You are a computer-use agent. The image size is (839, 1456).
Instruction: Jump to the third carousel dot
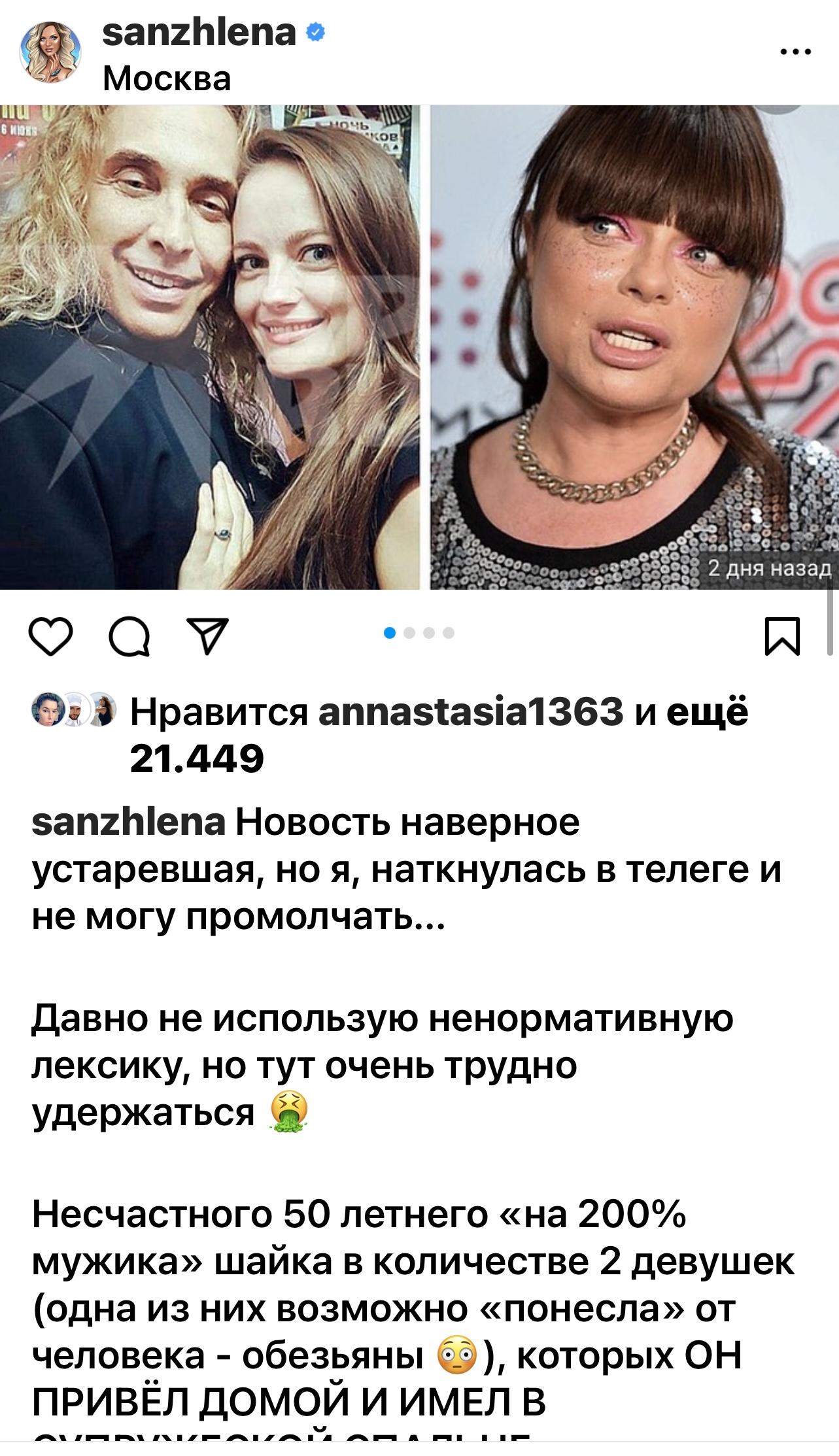(429, 633)
